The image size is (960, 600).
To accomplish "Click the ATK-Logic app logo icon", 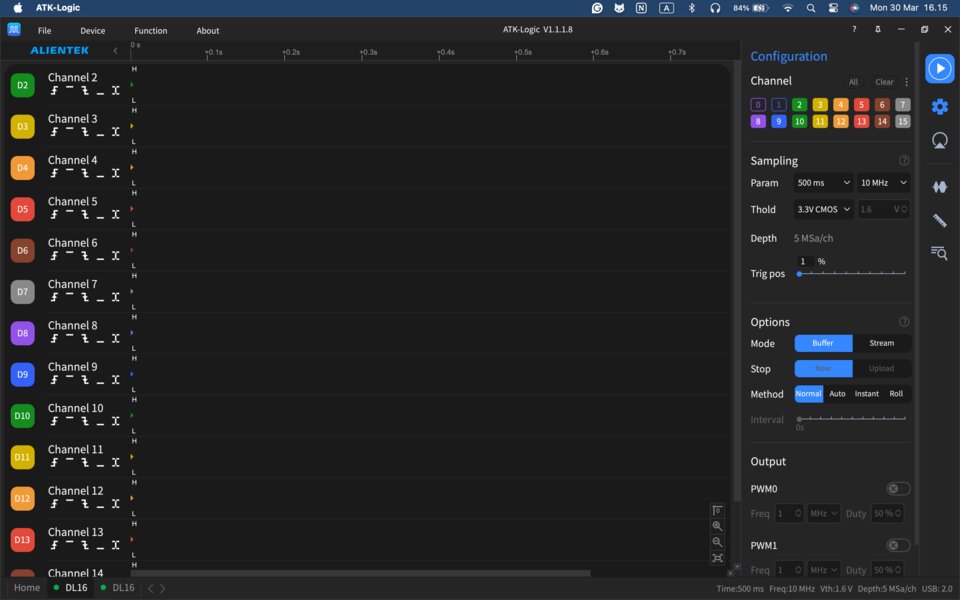I will [14, 29].
